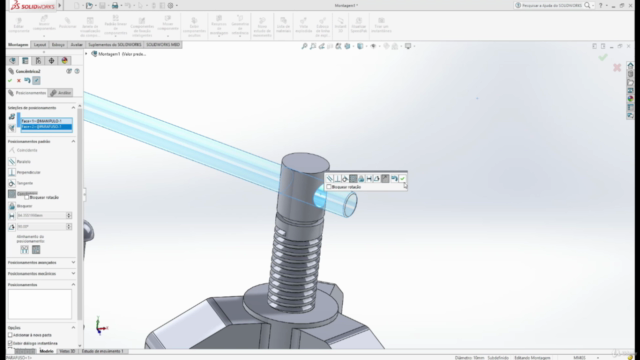The width and height of the screenshot is (640, 360).
Task: Click tangent icon in floating mate toolbar
Action: coord(345,178)
